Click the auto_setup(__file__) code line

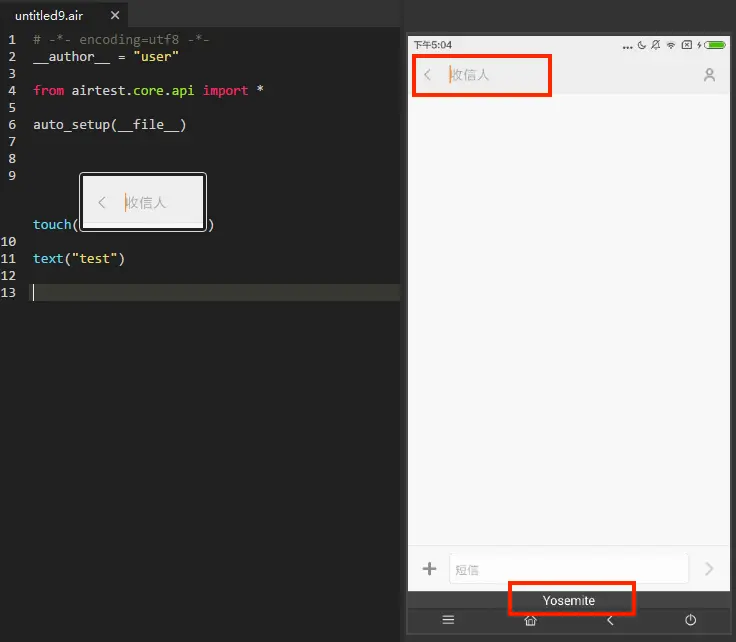pos(110,125)
